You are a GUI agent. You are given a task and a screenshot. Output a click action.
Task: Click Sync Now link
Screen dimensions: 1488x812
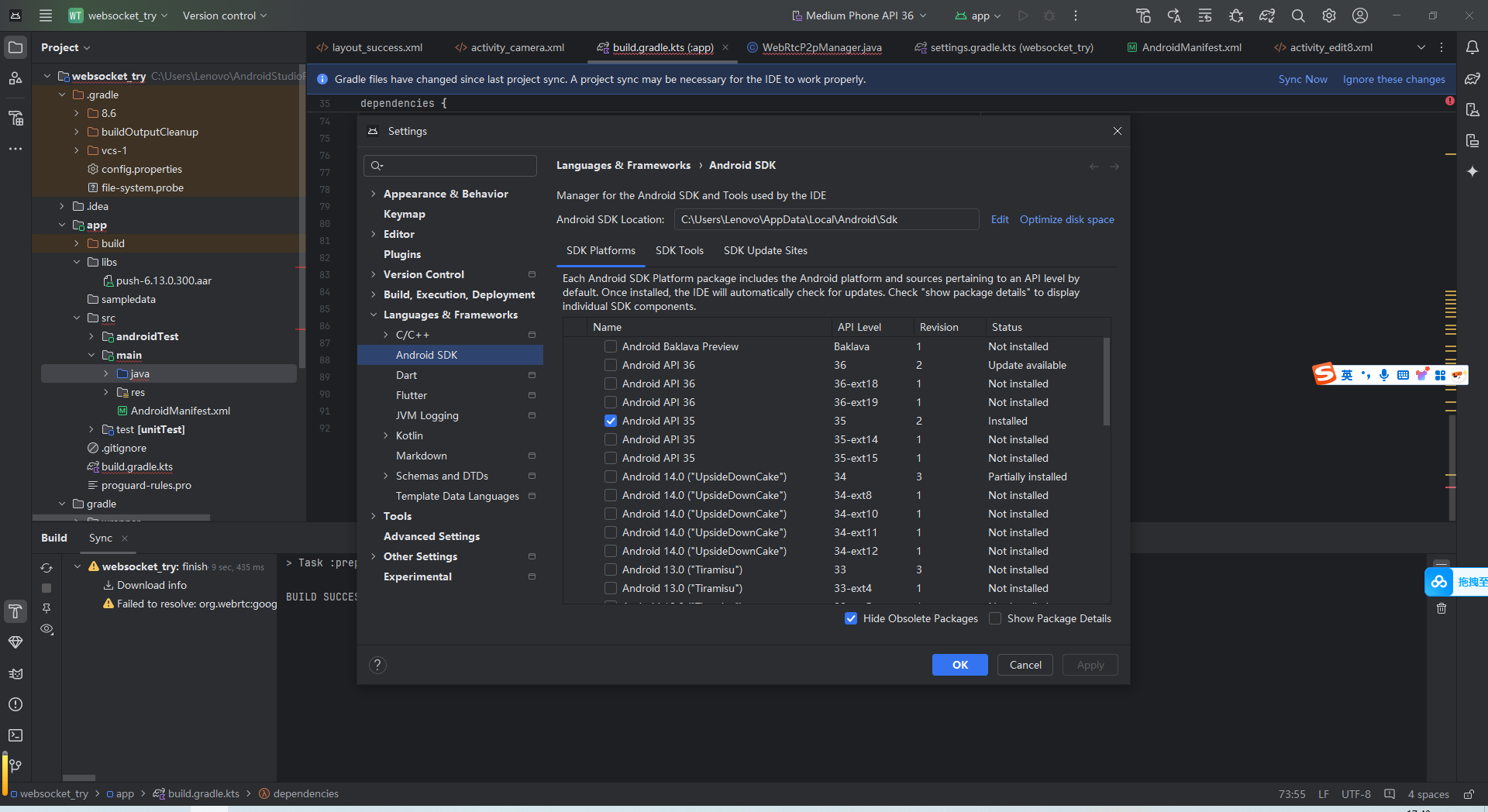(x=1303, y=79)
